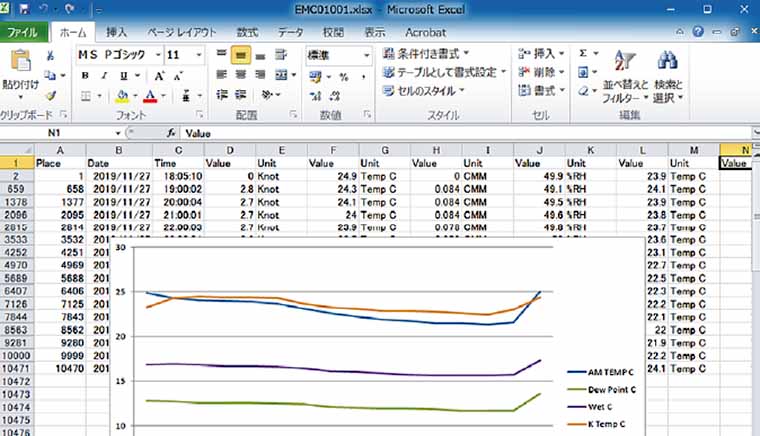Click 削除 delete cells button

(541, 72)
